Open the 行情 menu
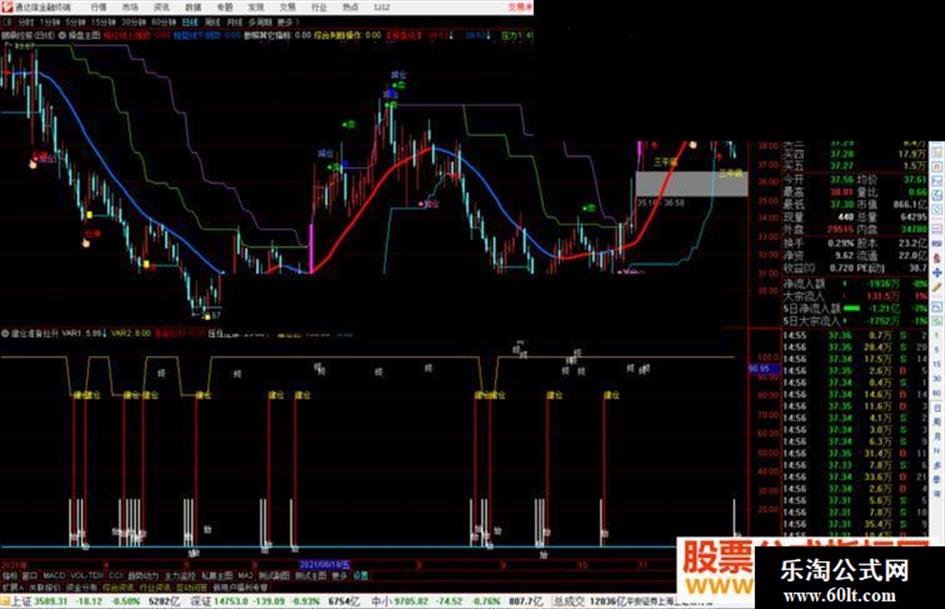The width and height of the screenshot is (945, 609). [98, 7]
